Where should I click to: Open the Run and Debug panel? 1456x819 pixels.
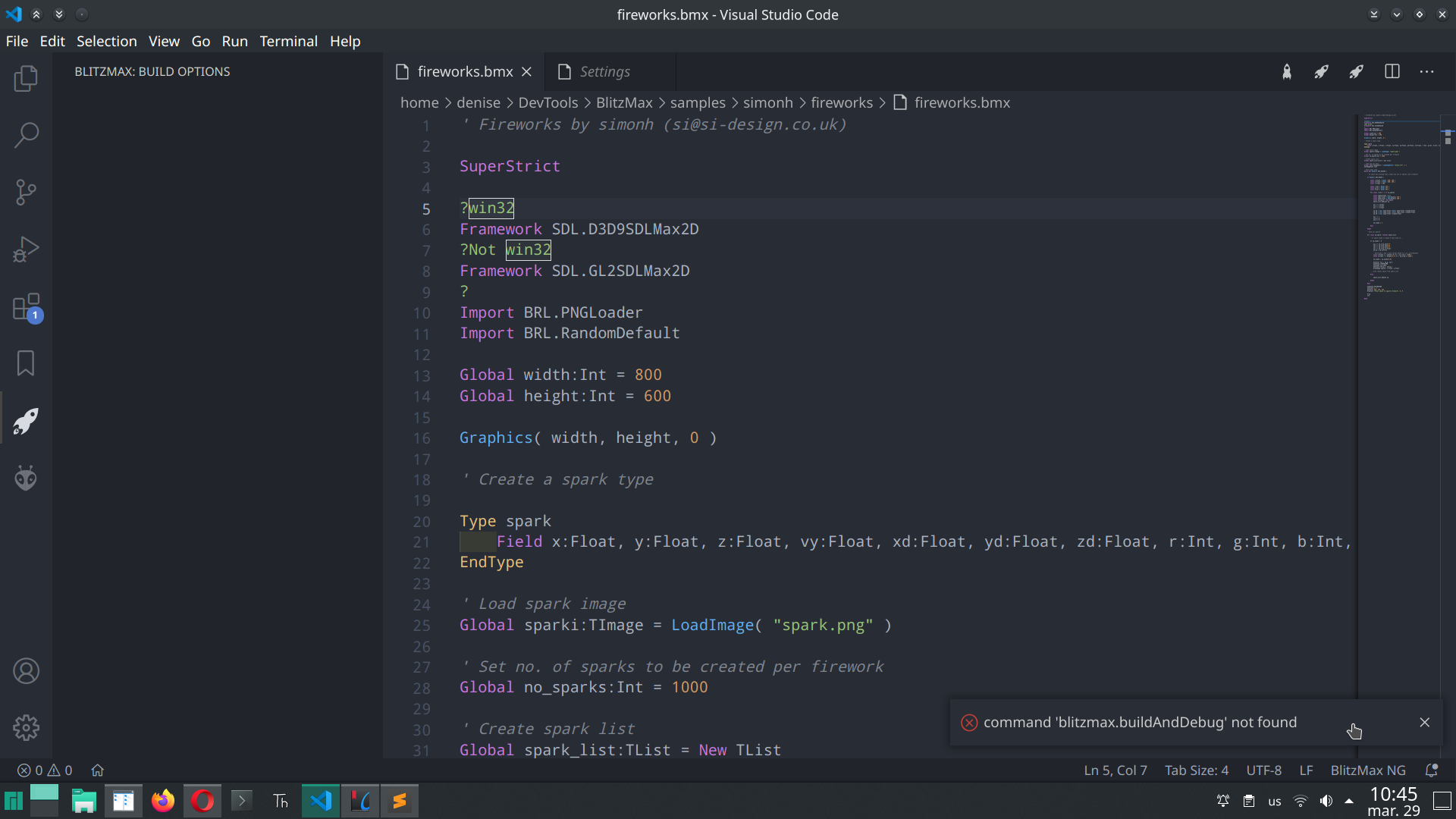coord(26,249)
